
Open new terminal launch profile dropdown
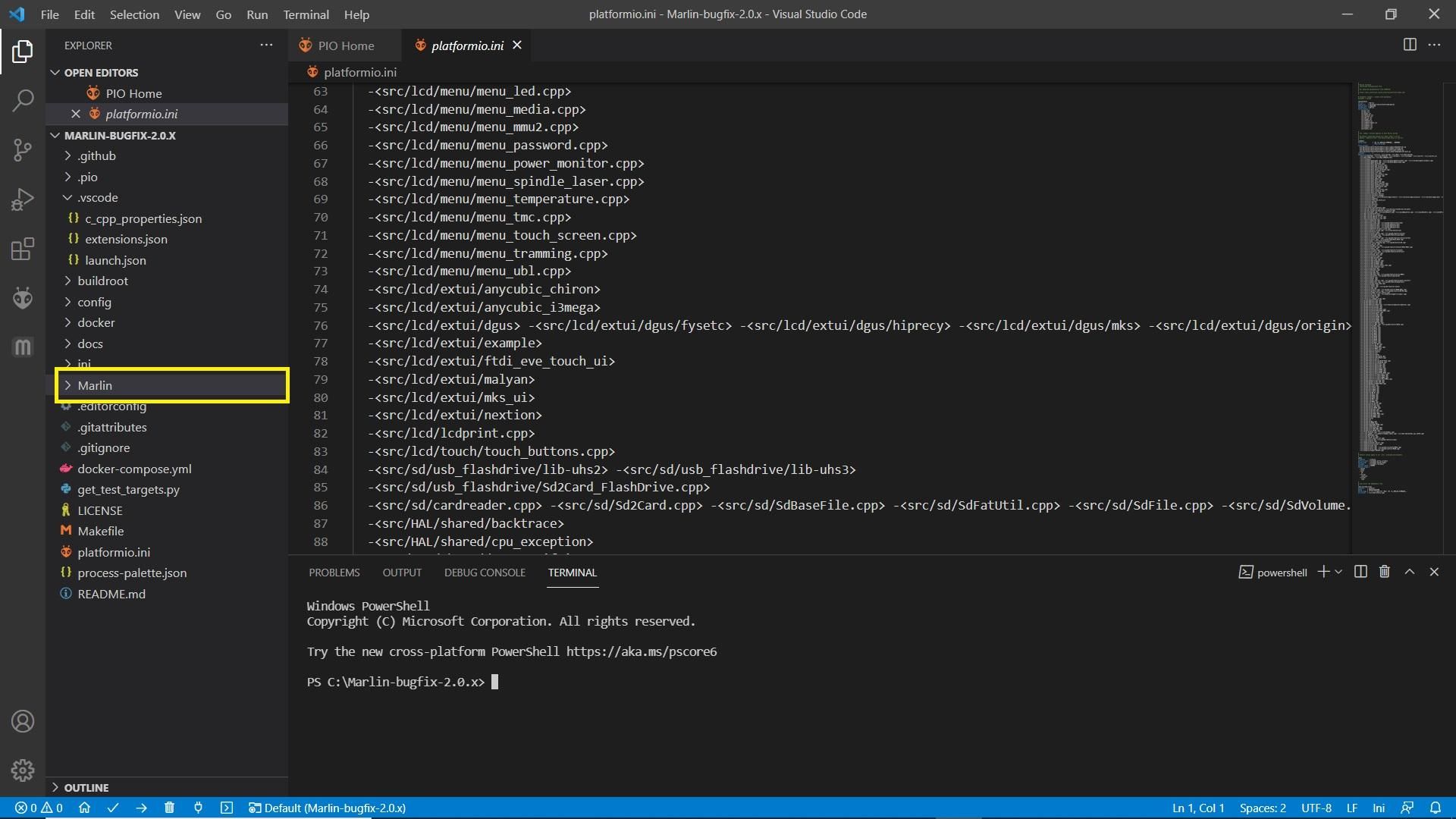[1338, 572]
